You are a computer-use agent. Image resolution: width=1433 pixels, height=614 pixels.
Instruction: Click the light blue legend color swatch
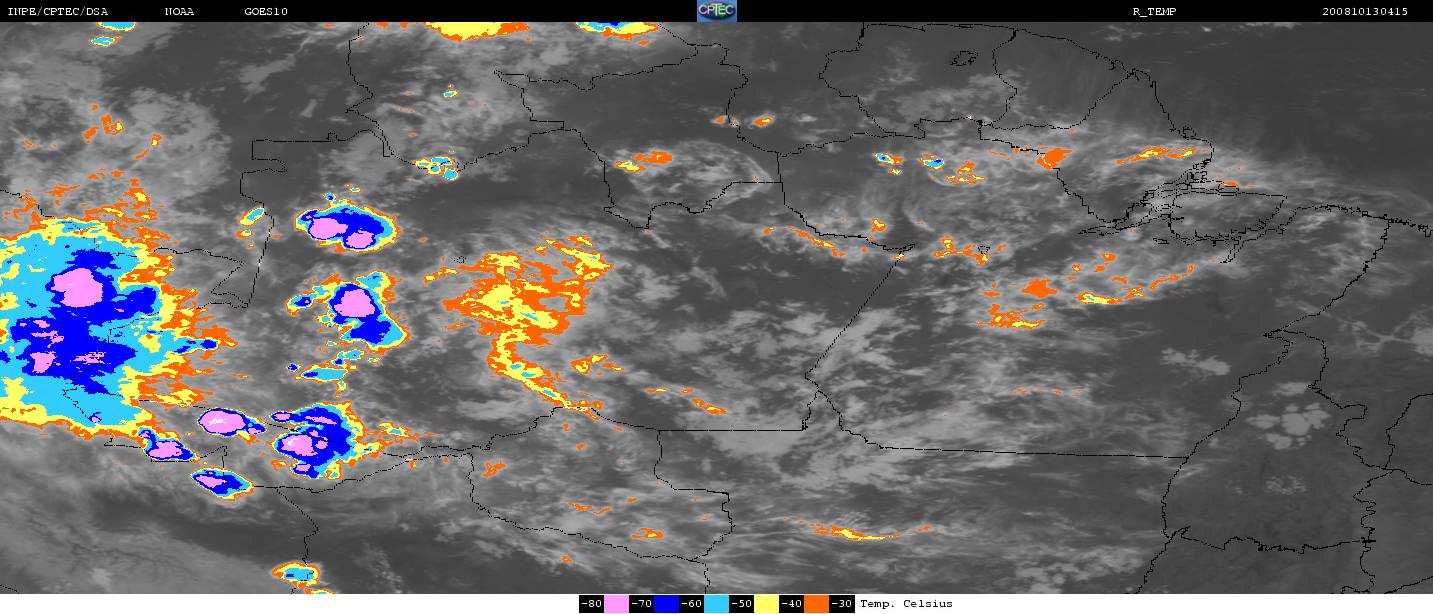[716, 604]
